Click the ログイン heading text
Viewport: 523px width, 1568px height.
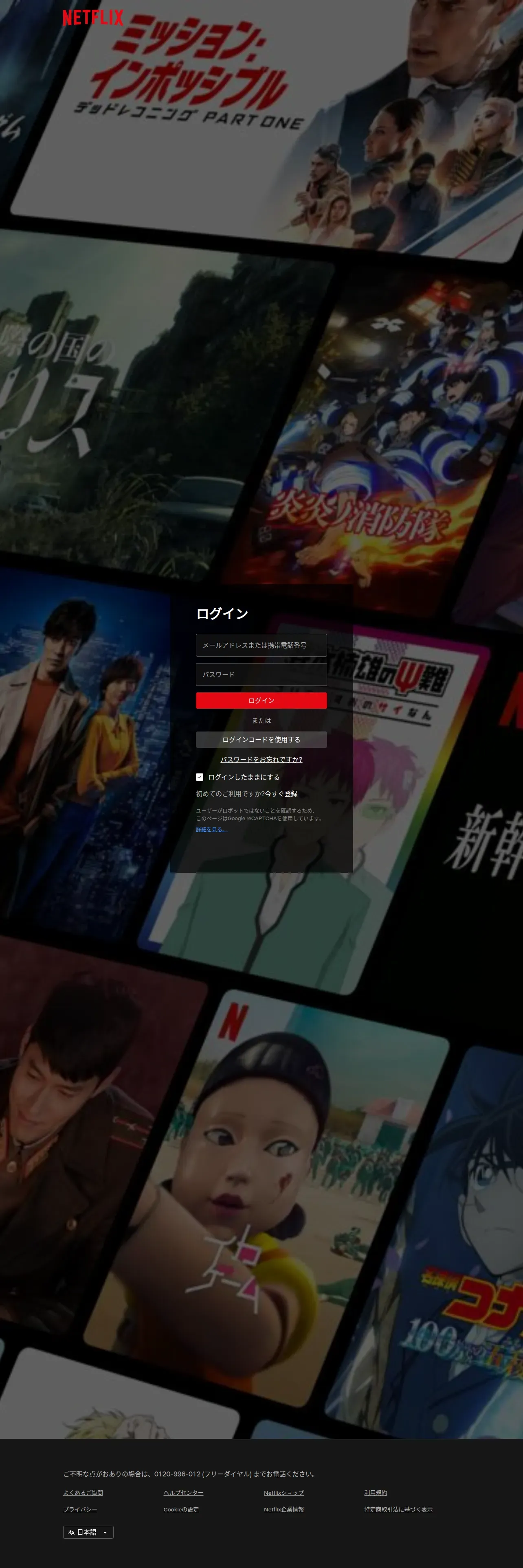(x=222, y=613)
